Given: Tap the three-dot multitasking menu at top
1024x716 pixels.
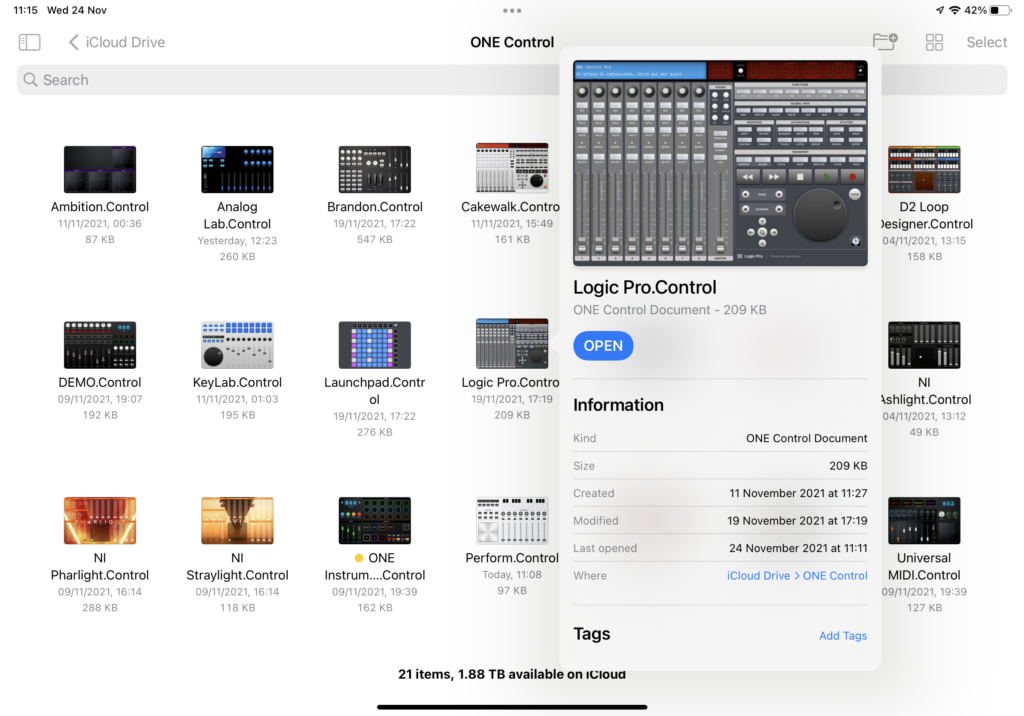Looking at the screenshot, I should (512, 10).
